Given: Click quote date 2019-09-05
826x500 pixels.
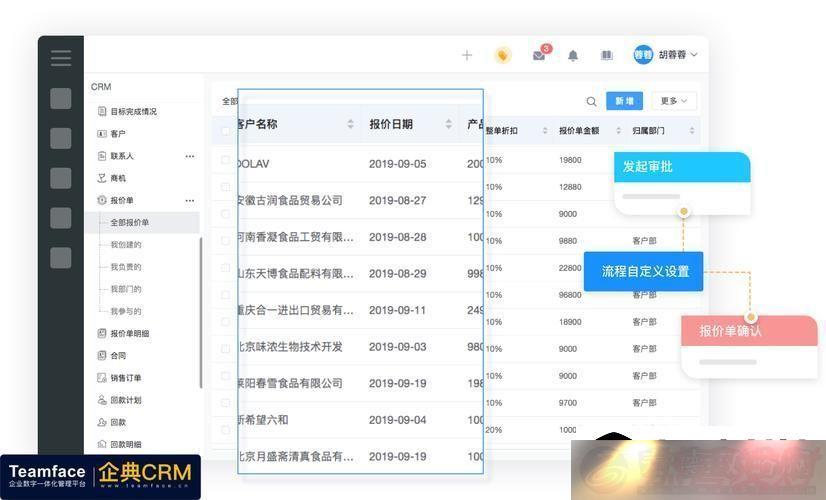Looking at the screenshot, I should (397, 164).
